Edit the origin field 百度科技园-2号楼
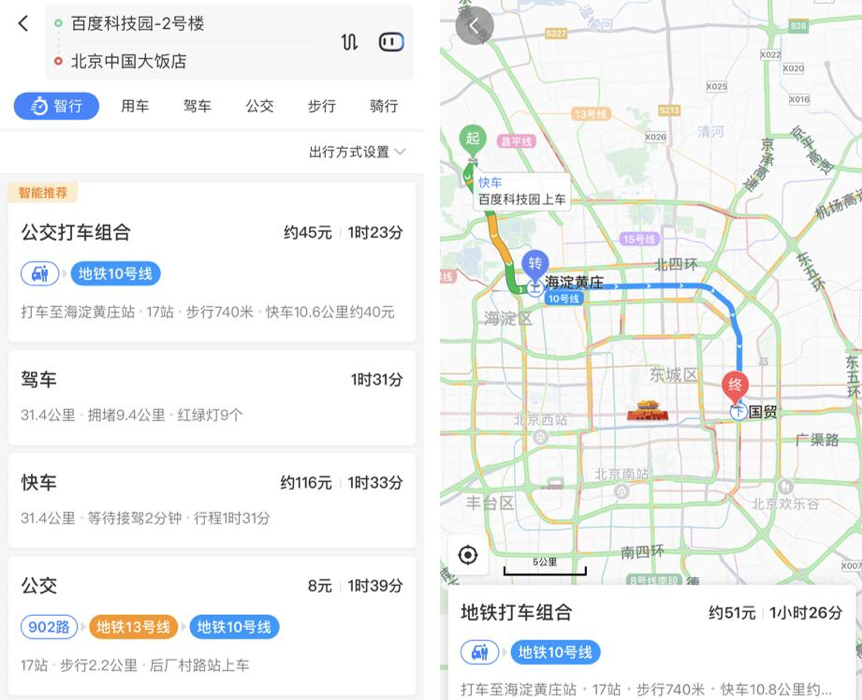862x700 pixels. point(137,24)
